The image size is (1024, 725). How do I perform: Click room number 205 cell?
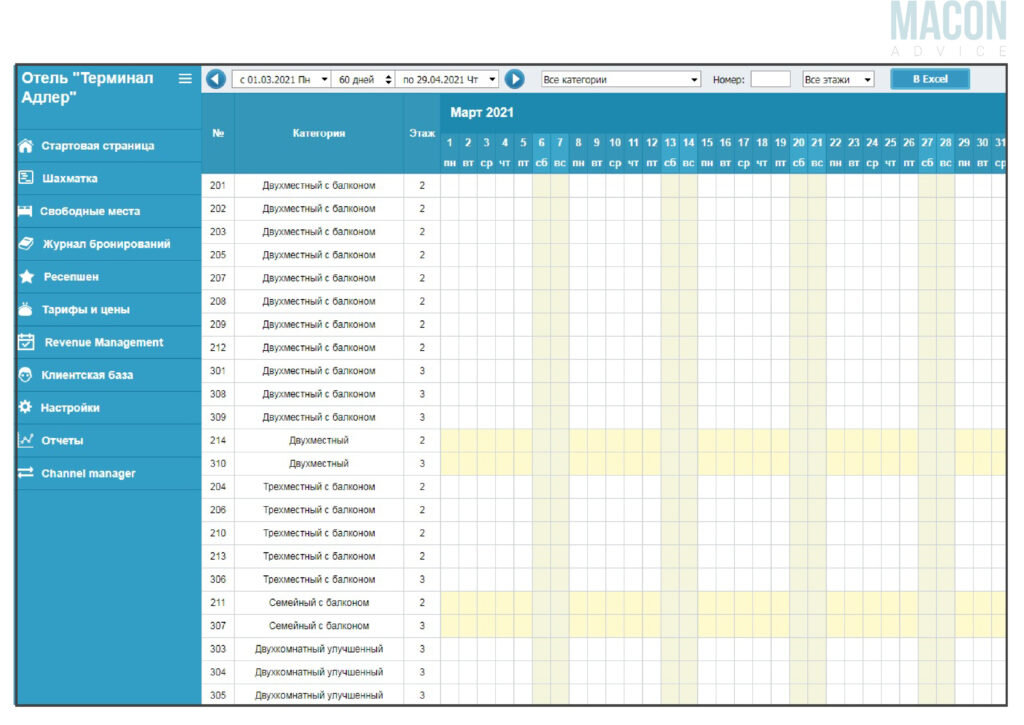(x=218, y=255)
